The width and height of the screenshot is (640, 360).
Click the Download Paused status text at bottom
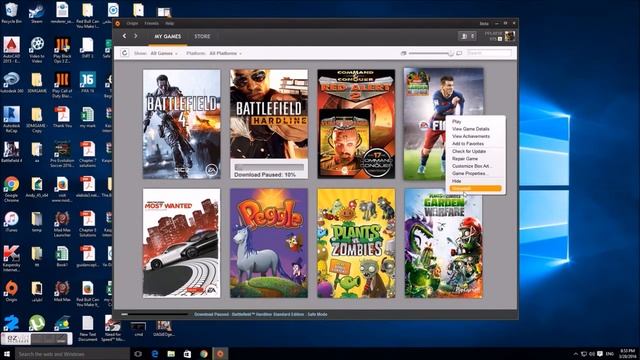click(x=260, y=314)
